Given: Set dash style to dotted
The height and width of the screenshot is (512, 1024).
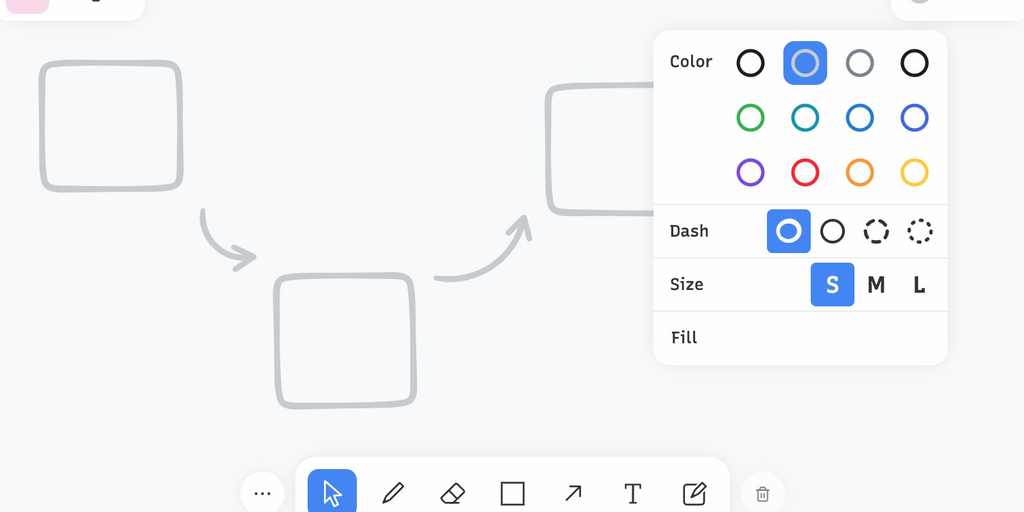Looking at the screenshot, I should click(x=920, y=231).
